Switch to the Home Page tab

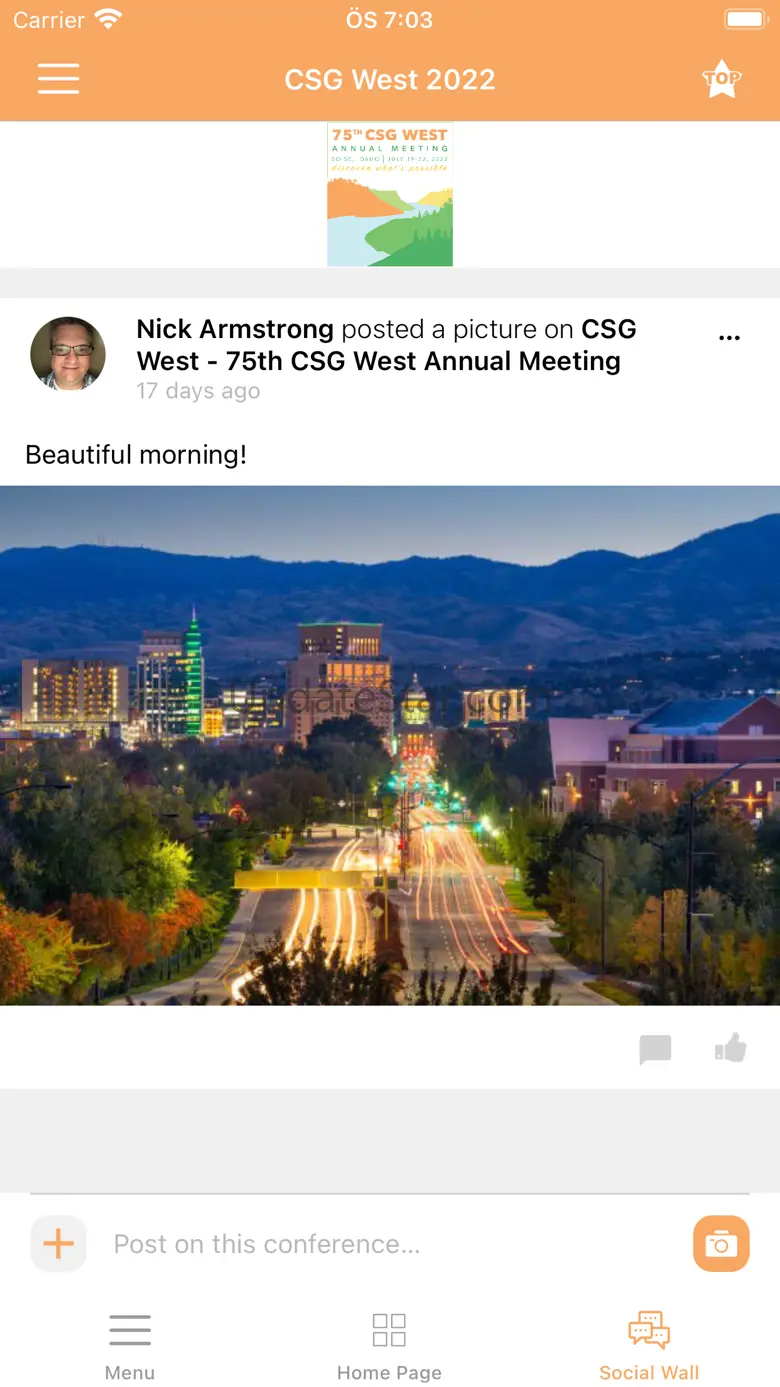point(389,1346)
